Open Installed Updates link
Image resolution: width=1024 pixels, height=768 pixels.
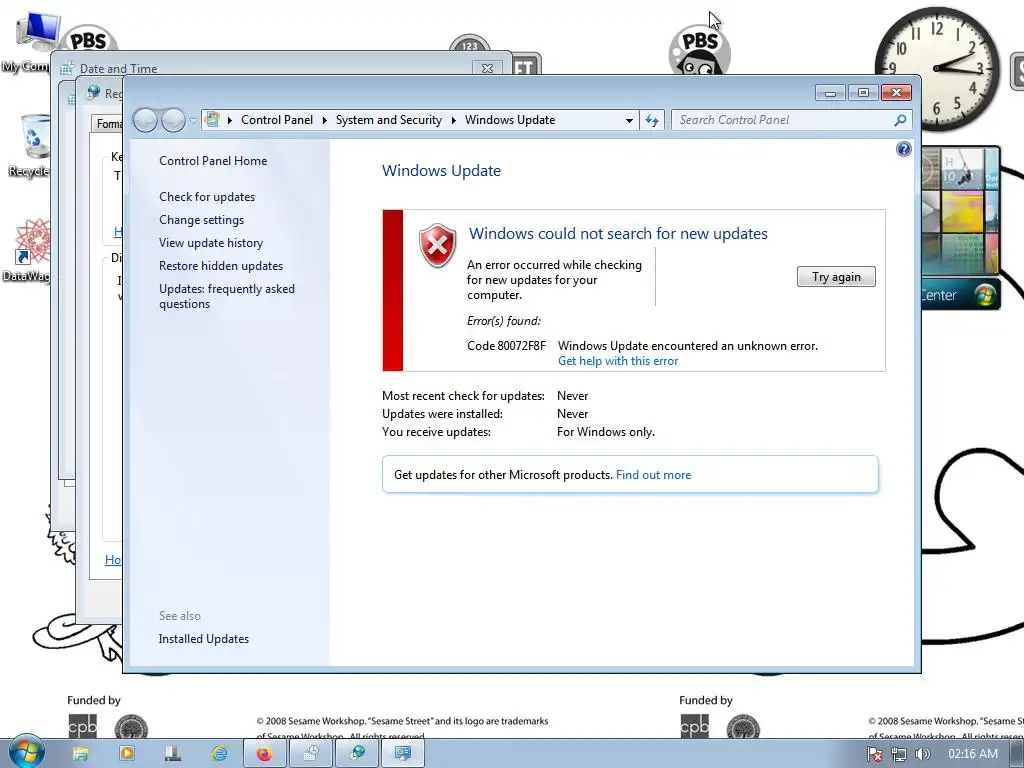(x=204, y=639)
